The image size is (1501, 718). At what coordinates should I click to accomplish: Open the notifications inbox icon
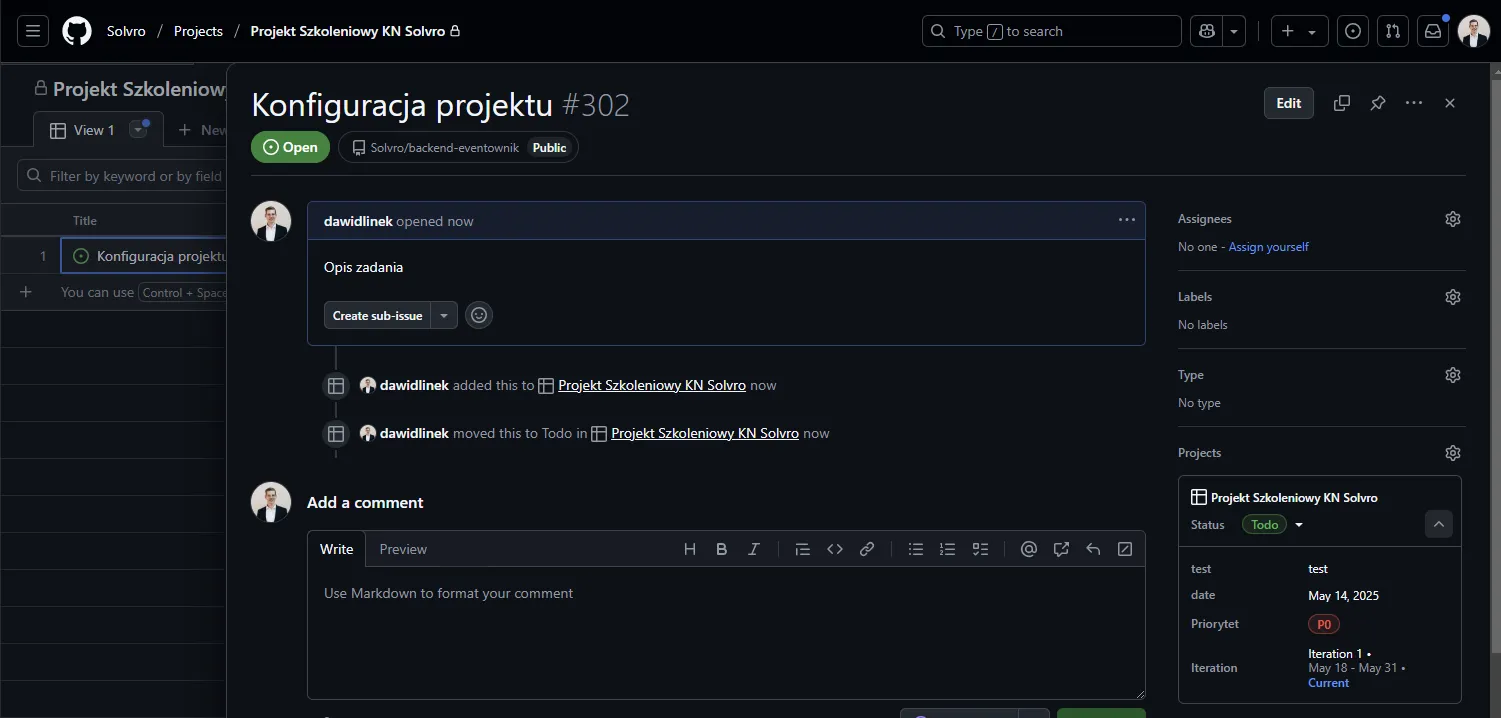pyautogui.click(x=1433, y=31)
